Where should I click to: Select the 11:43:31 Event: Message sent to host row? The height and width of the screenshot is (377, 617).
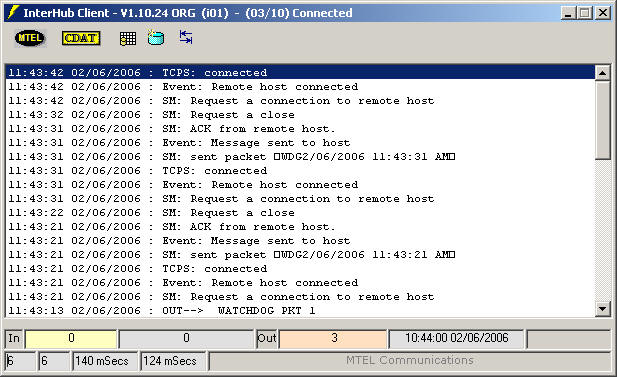coord(300,142)
